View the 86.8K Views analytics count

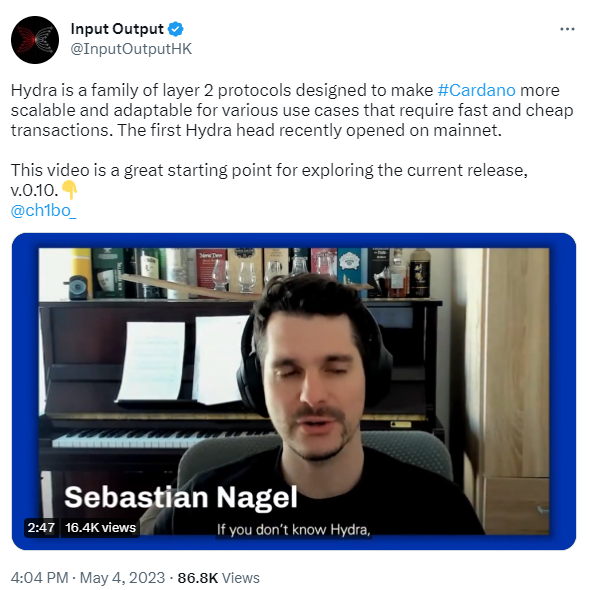219,578
